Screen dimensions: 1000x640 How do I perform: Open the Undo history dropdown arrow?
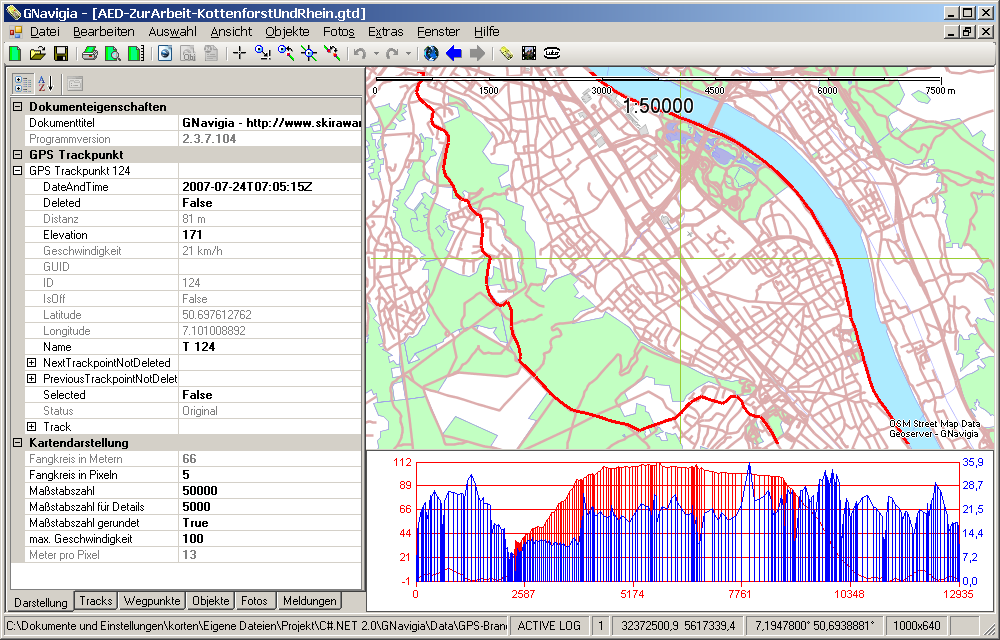click(x=376, y=54)
